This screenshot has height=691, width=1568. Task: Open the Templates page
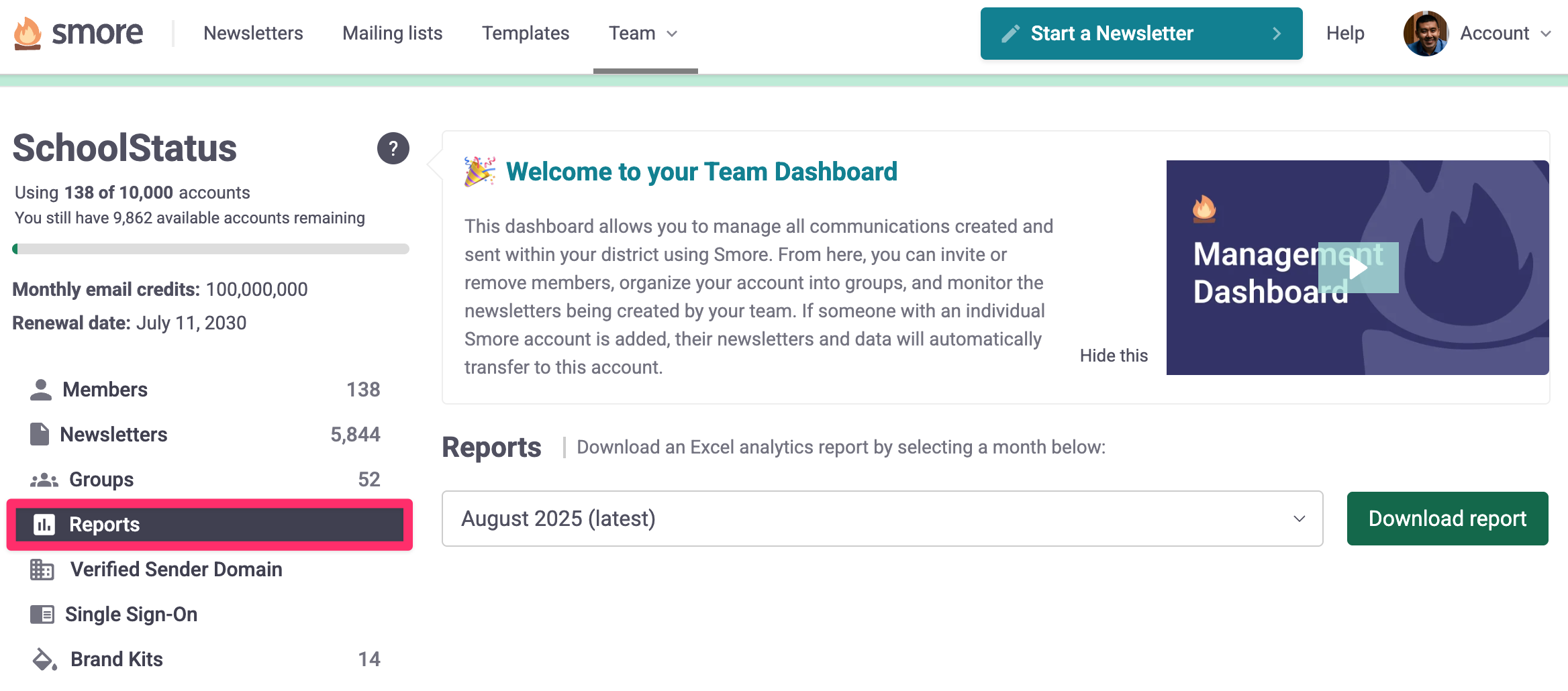(x=526, y=34)
